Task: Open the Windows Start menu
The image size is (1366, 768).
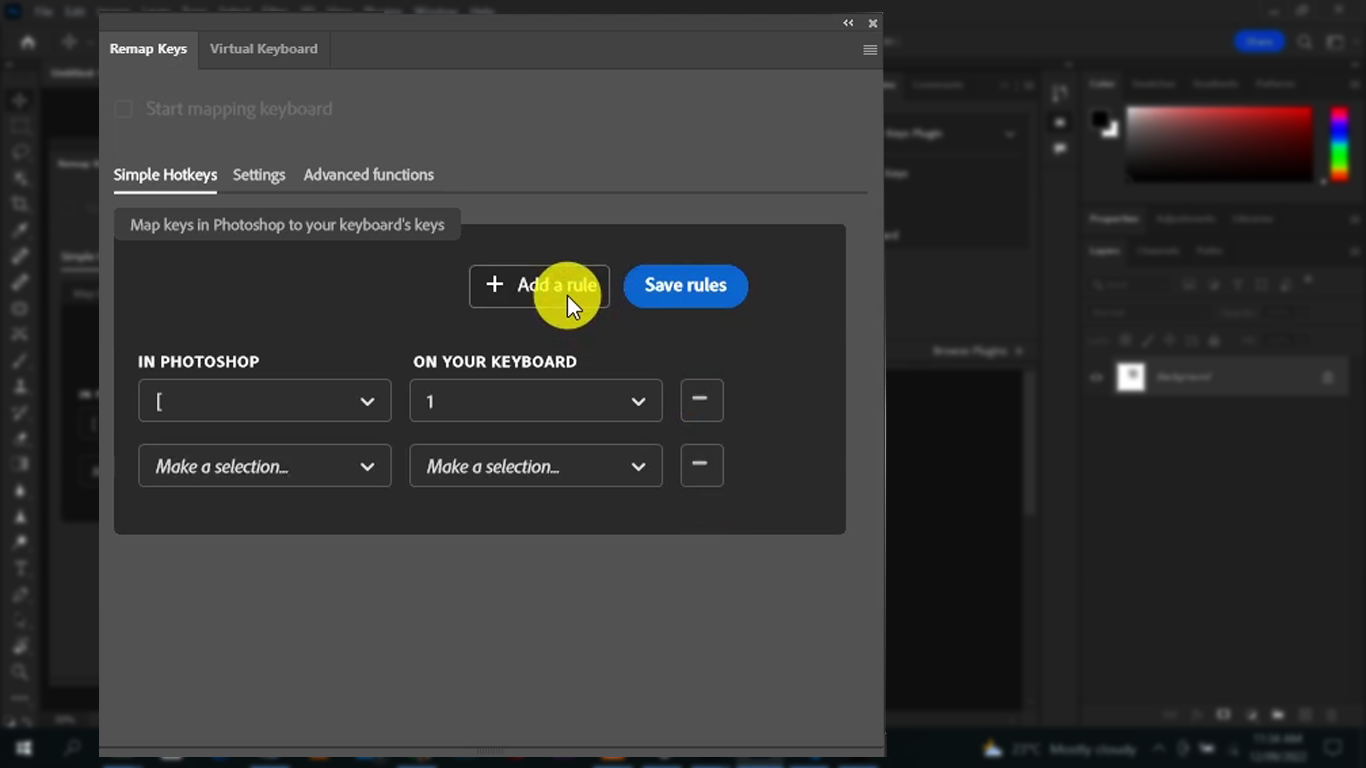Action: point(23,748)
